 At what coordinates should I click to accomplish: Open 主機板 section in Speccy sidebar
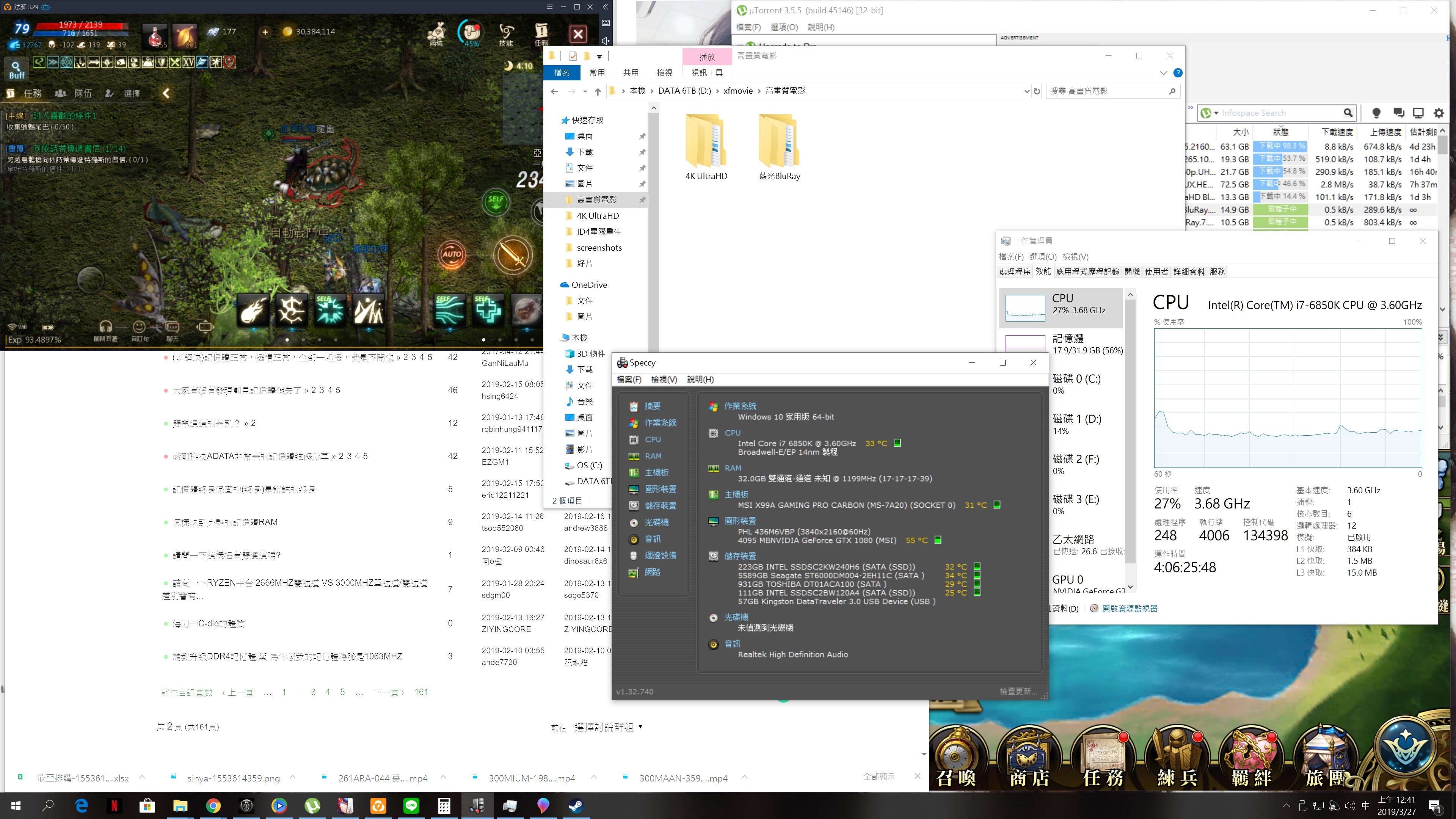tap(656, 472)
